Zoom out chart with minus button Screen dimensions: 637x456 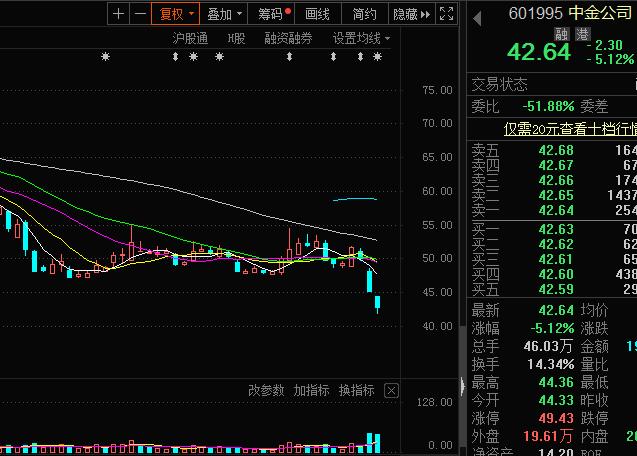pos(140,14)
